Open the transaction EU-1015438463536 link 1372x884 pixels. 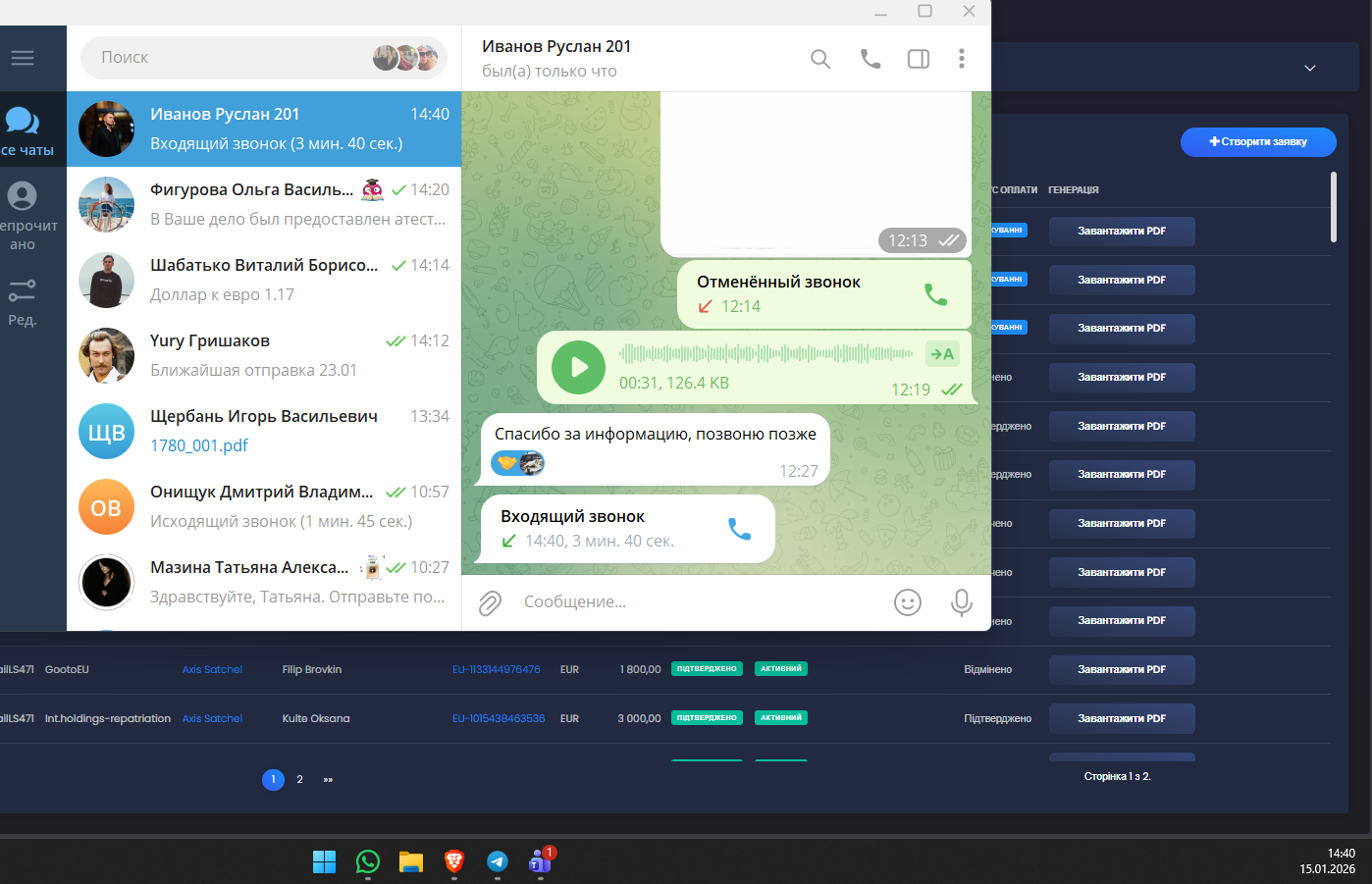tap(499, 719)
